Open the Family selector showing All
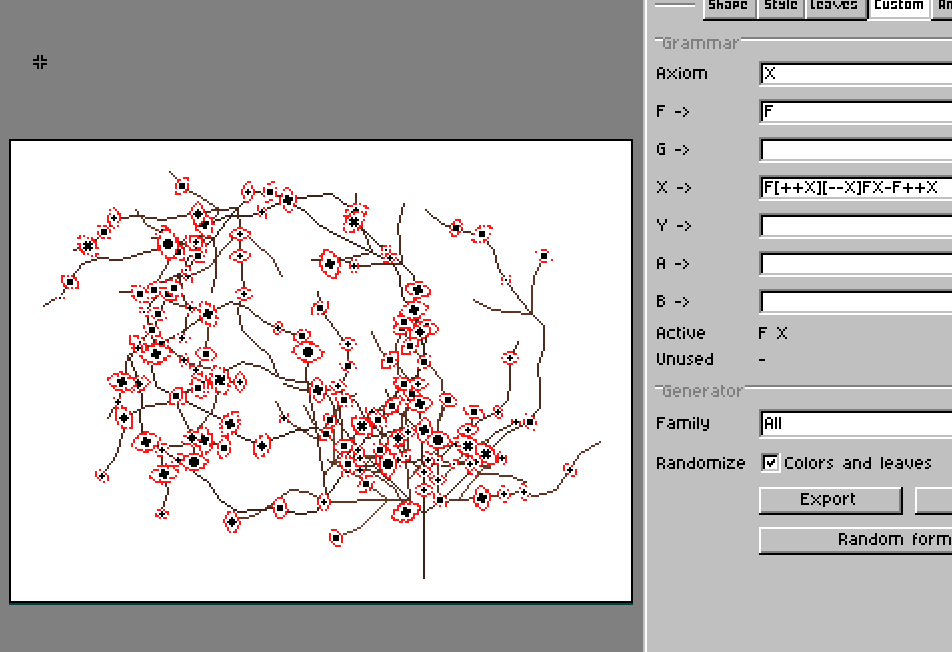The image size is (952, 652). (856, 423)
